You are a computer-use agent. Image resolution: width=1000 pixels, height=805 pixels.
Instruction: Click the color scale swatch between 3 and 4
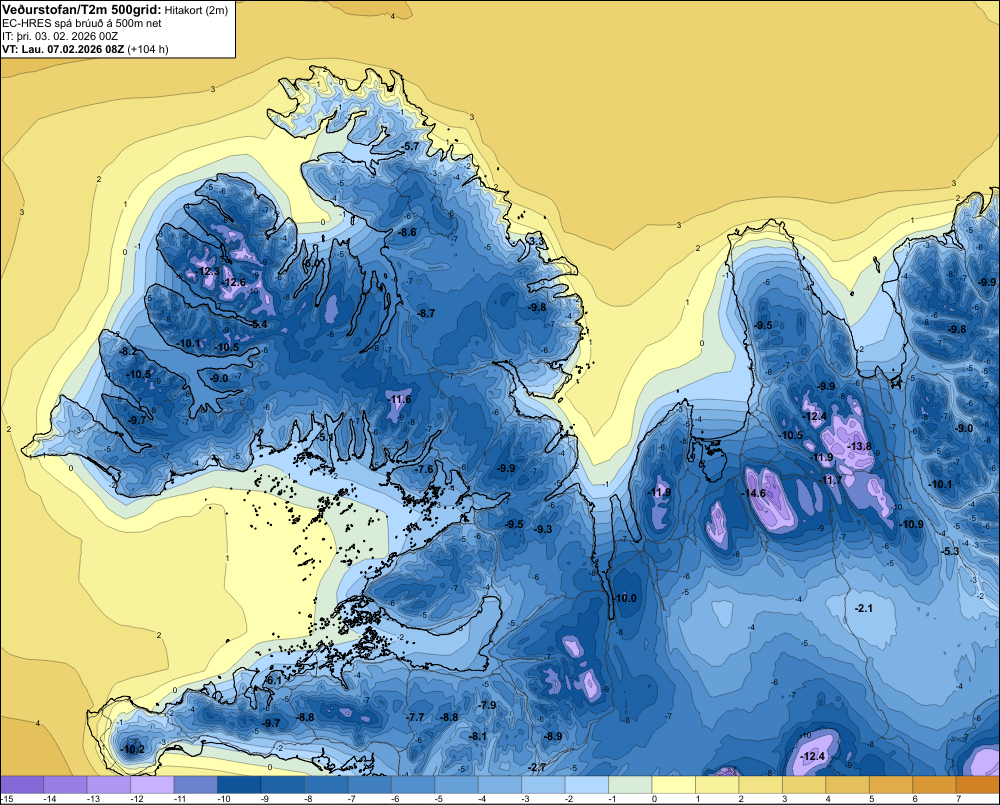click(x=805, y=785)
